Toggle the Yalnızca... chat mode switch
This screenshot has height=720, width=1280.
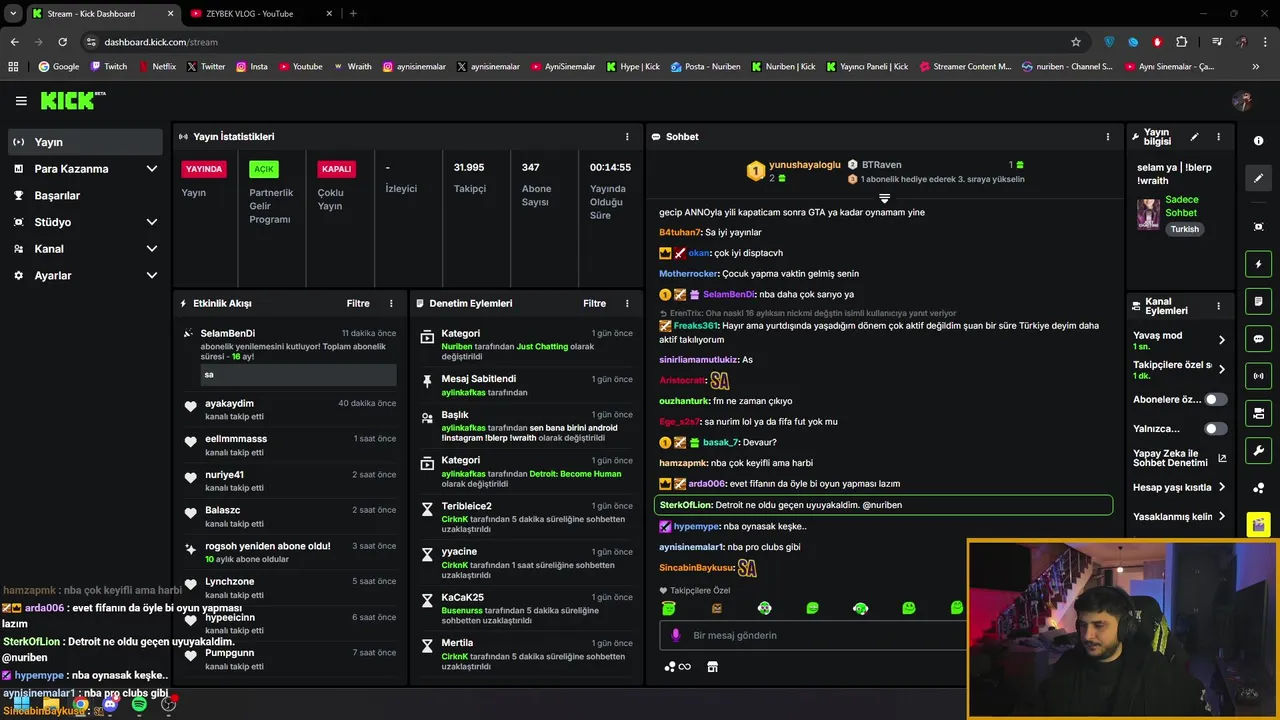[1215, 429]
